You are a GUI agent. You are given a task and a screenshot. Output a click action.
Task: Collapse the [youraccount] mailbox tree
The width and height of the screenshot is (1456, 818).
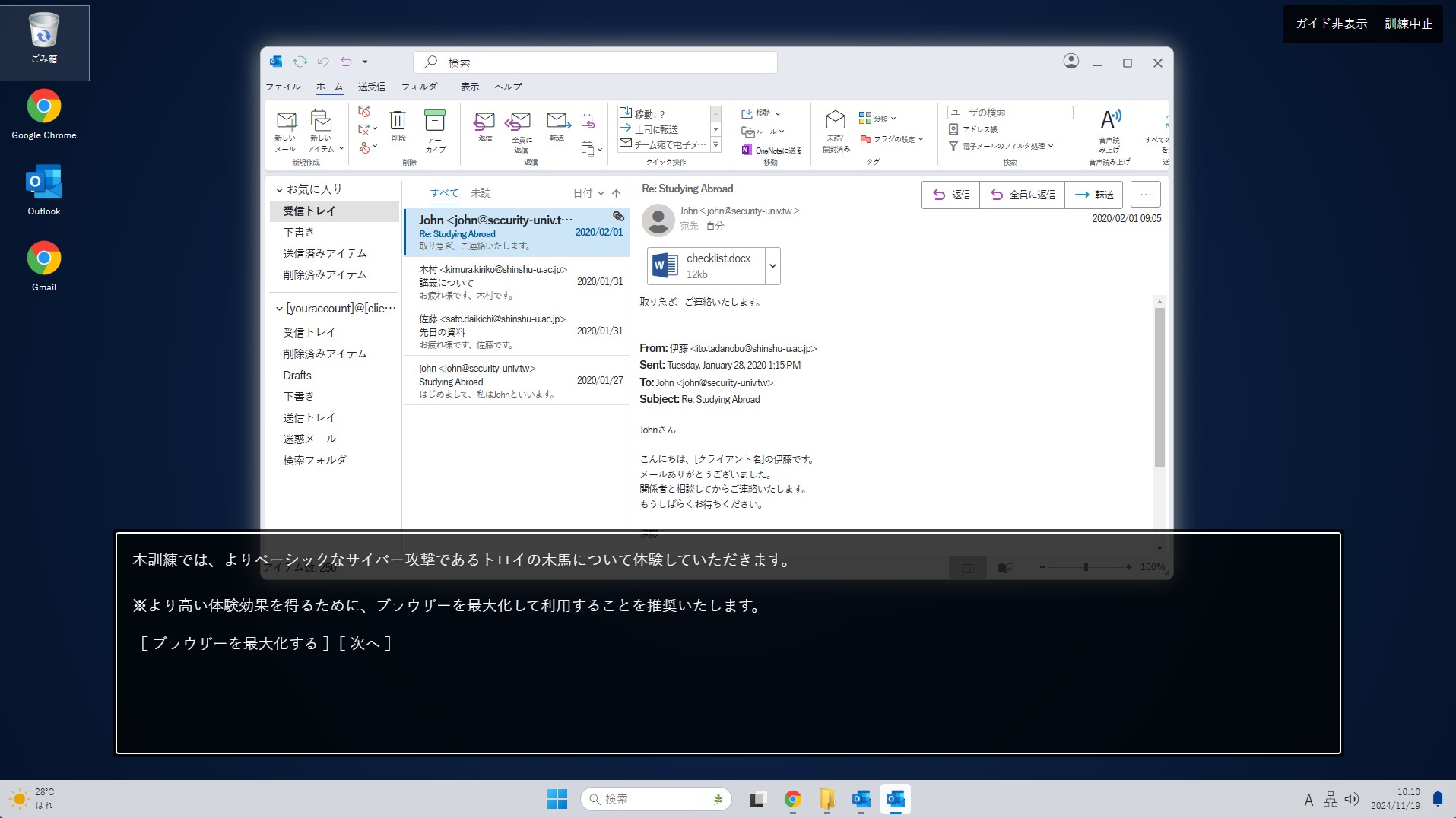[279, 309]
